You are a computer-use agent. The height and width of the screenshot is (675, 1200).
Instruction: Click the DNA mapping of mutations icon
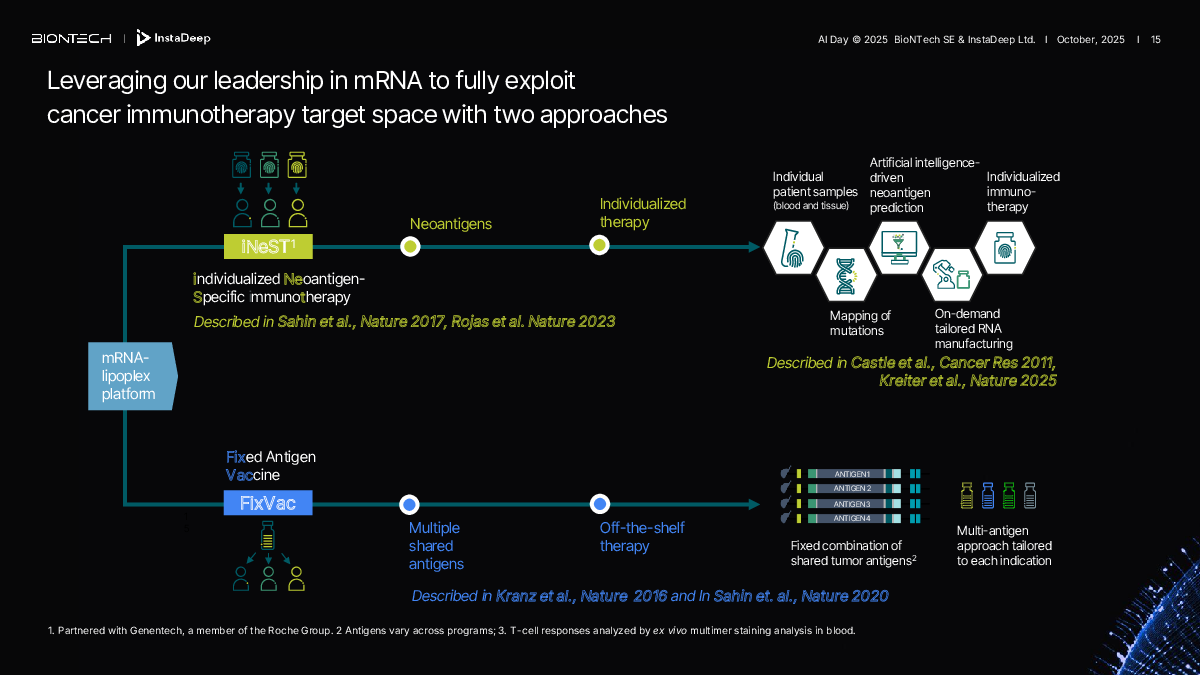click(845, 276)
